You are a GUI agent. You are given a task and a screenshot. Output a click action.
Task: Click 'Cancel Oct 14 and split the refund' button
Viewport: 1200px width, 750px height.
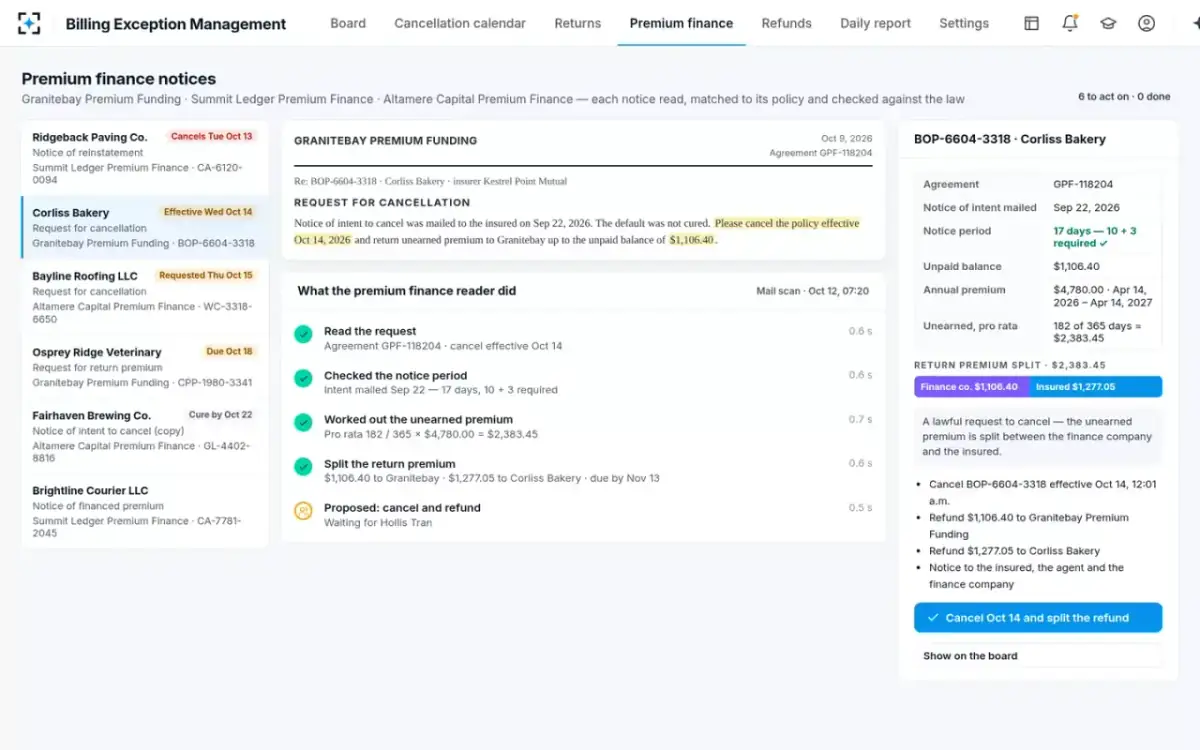(x=1038, y=618)
